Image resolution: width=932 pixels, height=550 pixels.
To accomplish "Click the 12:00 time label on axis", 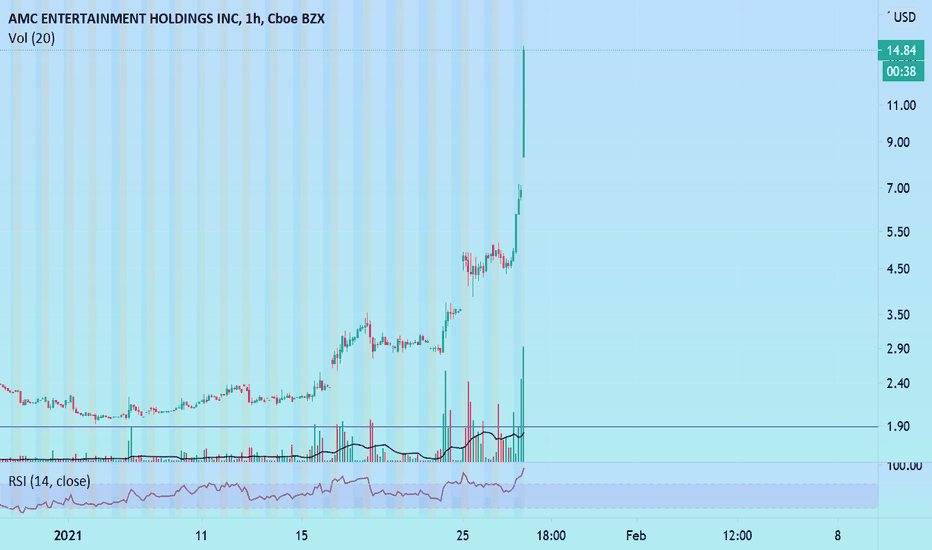I will tap(737, 536).
